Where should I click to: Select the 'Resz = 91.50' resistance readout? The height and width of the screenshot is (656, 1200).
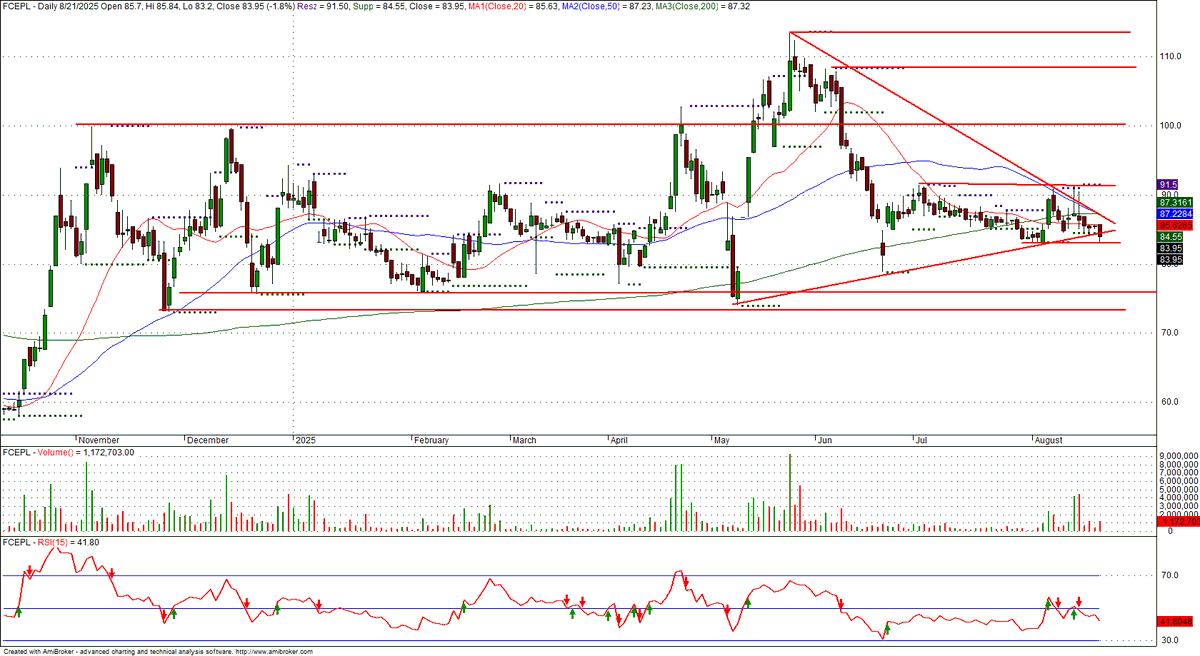point(323,5)
